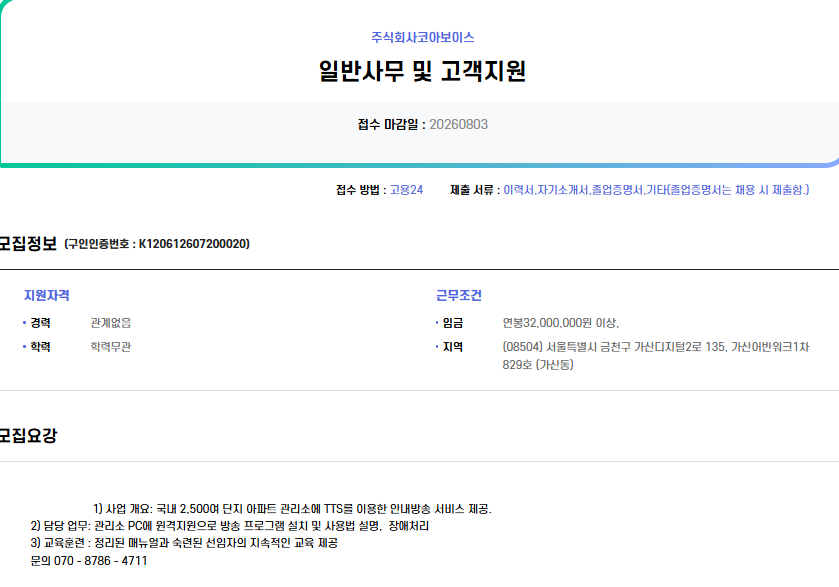Click the 지역 label
Screen dimensions: 839x587
(453, 347)
